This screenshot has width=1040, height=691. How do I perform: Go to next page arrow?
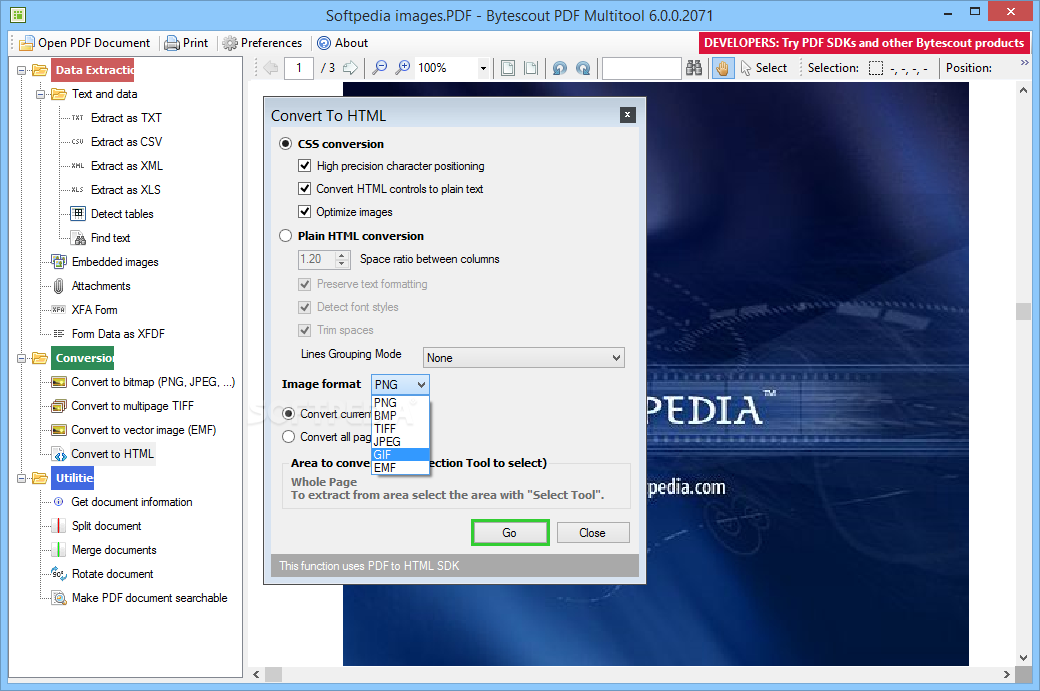(350, 68)
